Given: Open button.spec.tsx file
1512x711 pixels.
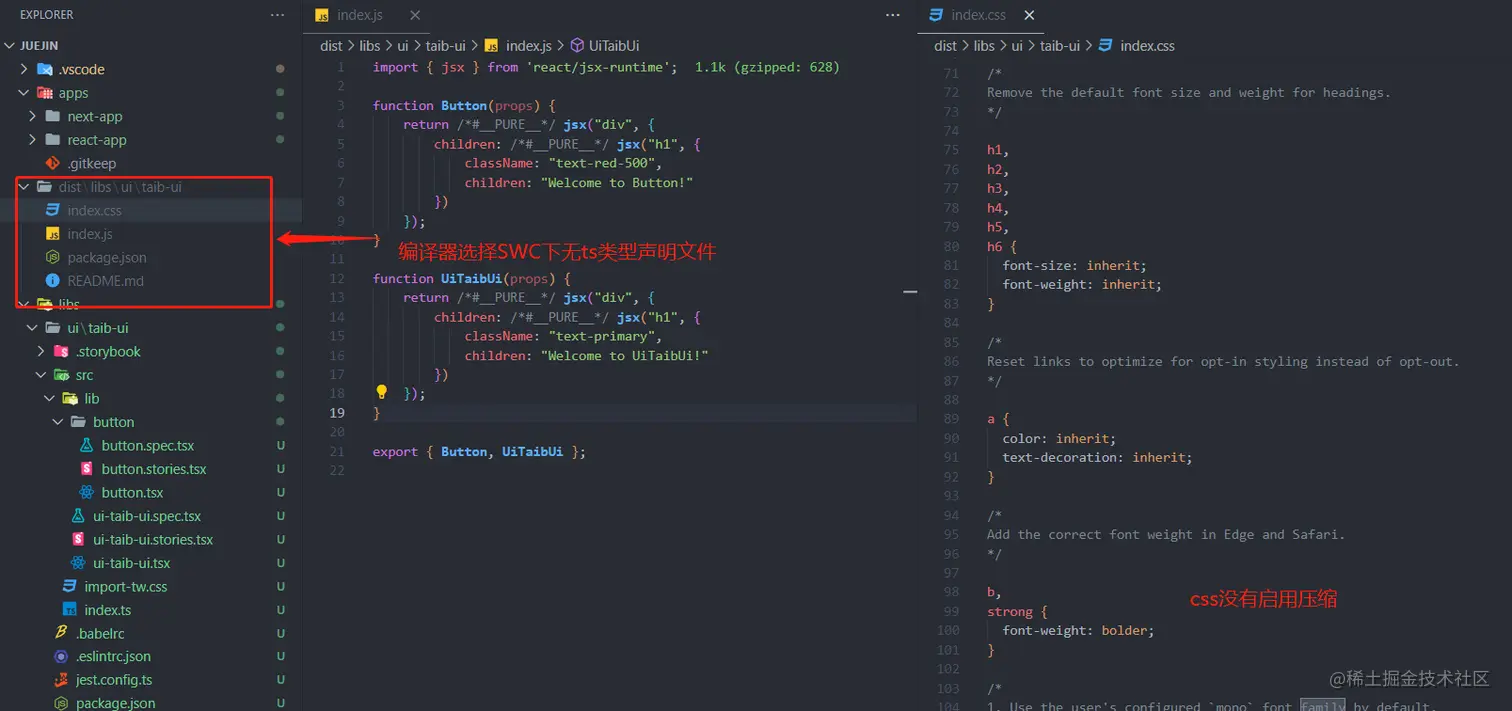Looking at the screenshot, I should coord(150,445).
